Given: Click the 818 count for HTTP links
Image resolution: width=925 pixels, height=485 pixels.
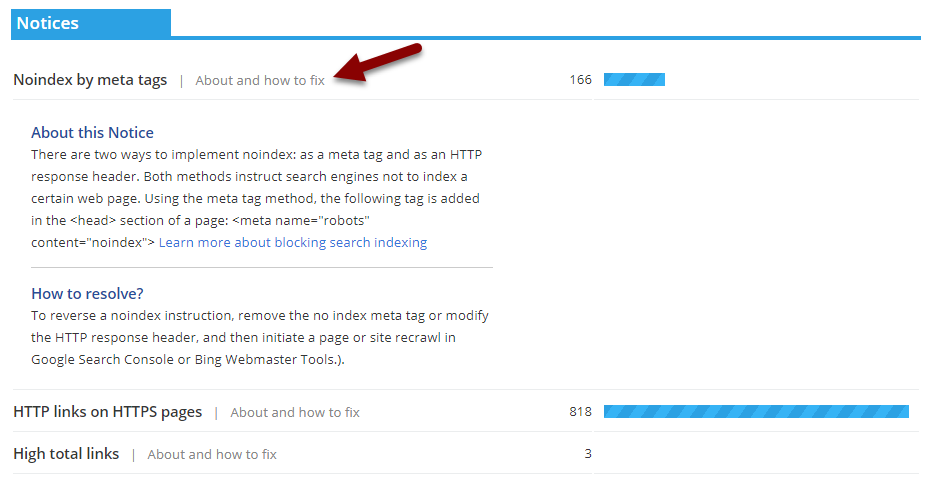Looking at the screenshot, I should [580, 412].
